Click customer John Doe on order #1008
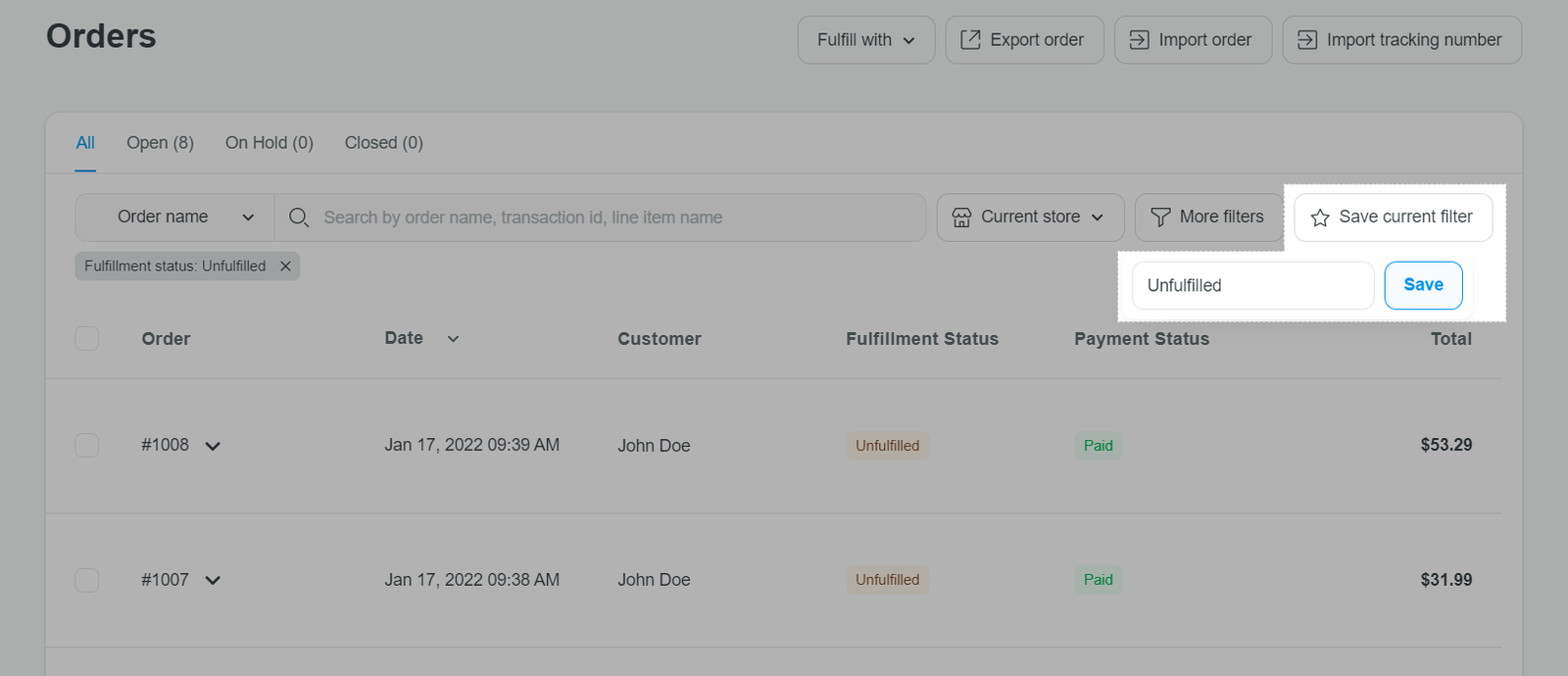 click(x=654, y=446)
